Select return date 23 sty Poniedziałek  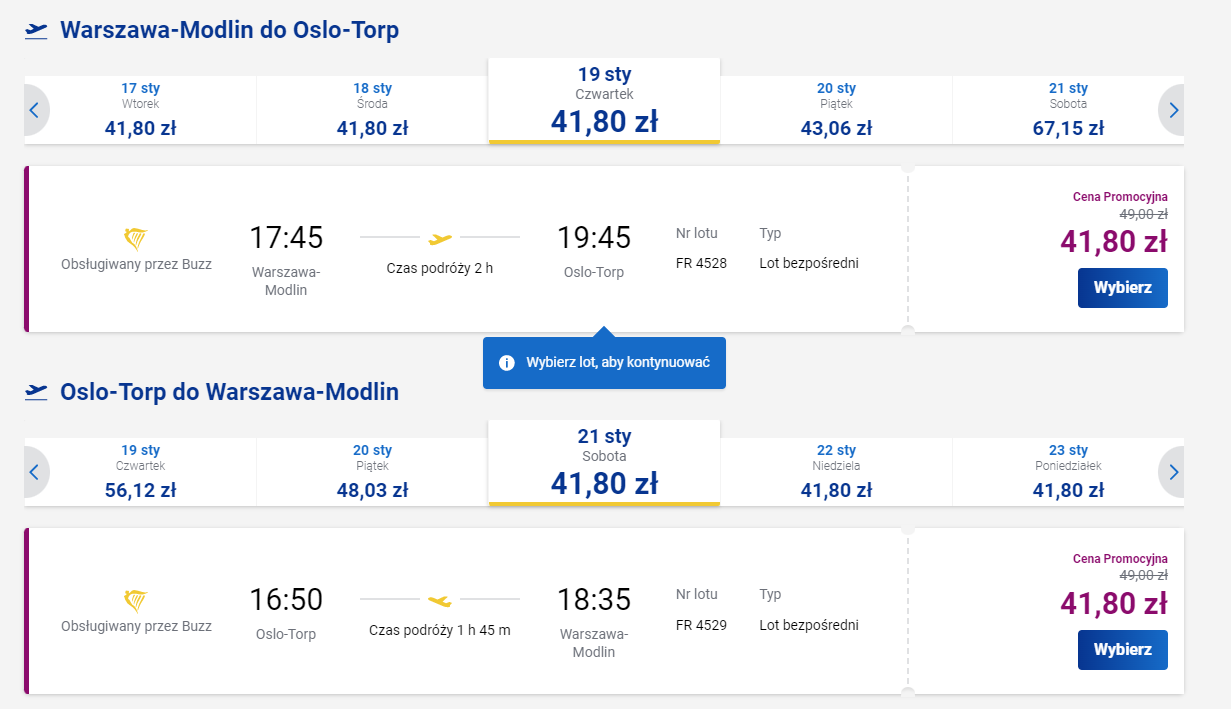click(x=1068, y=472)
